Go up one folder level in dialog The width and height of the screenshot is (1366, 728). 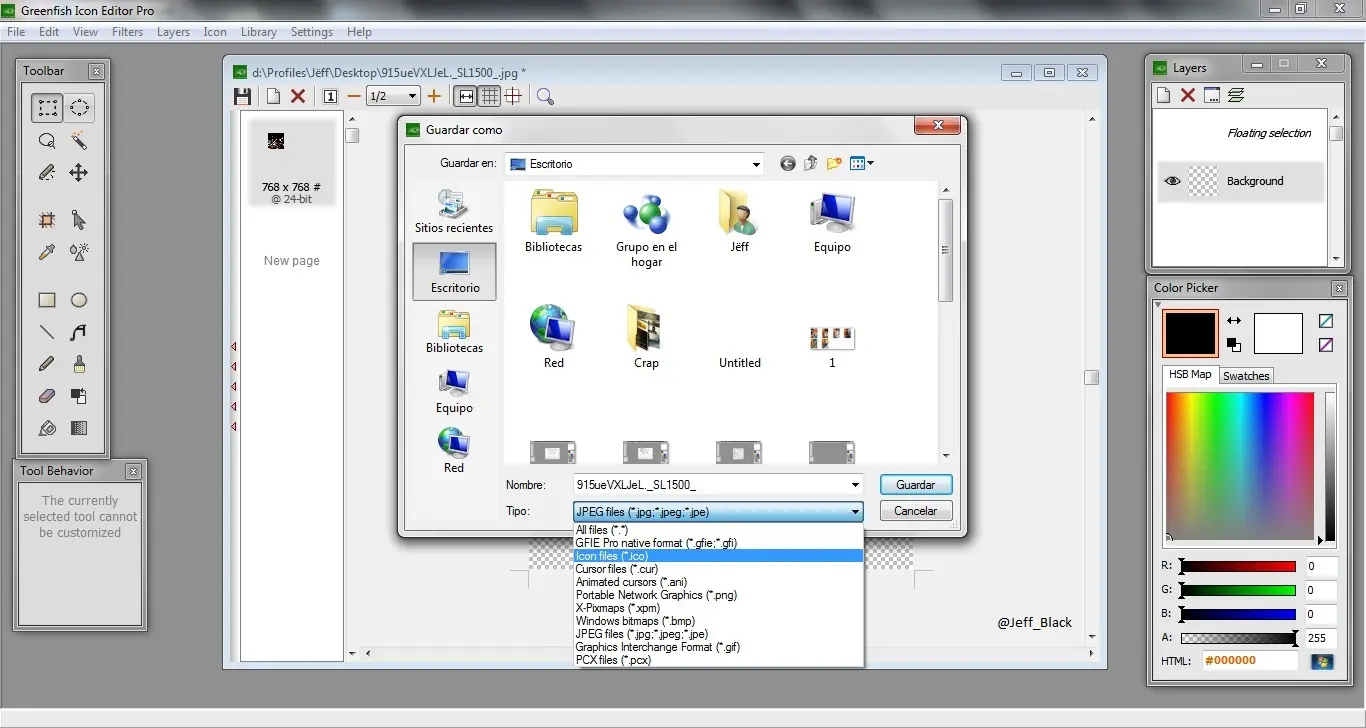point(811,163)
